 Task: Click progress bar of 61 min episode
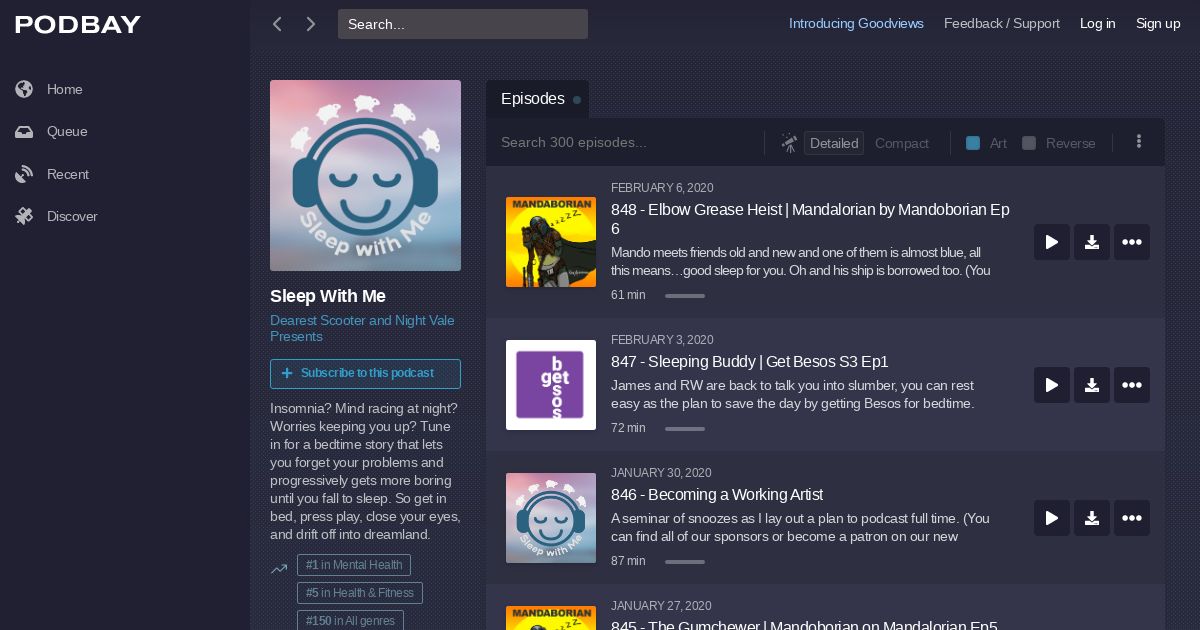tap(685, 296)
